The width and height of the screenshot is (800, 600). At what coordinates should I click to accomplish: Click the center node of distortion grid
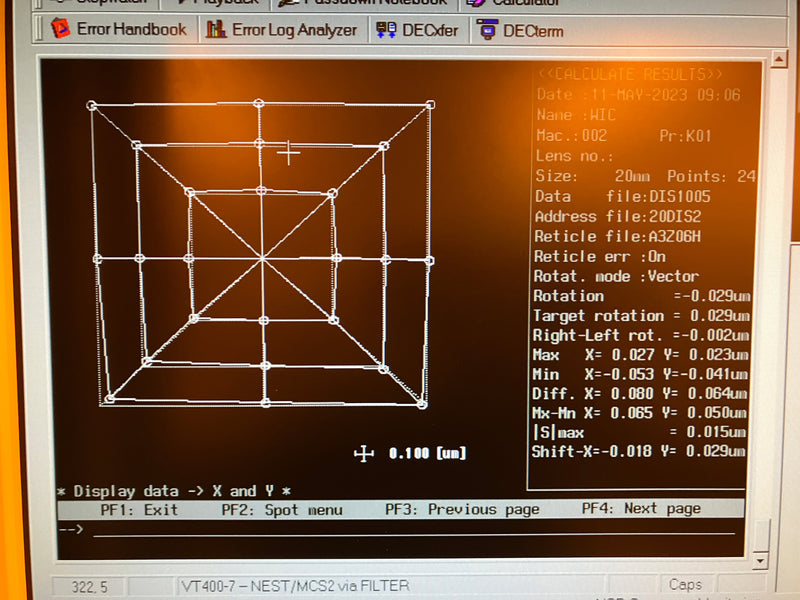tap(263, 259)
